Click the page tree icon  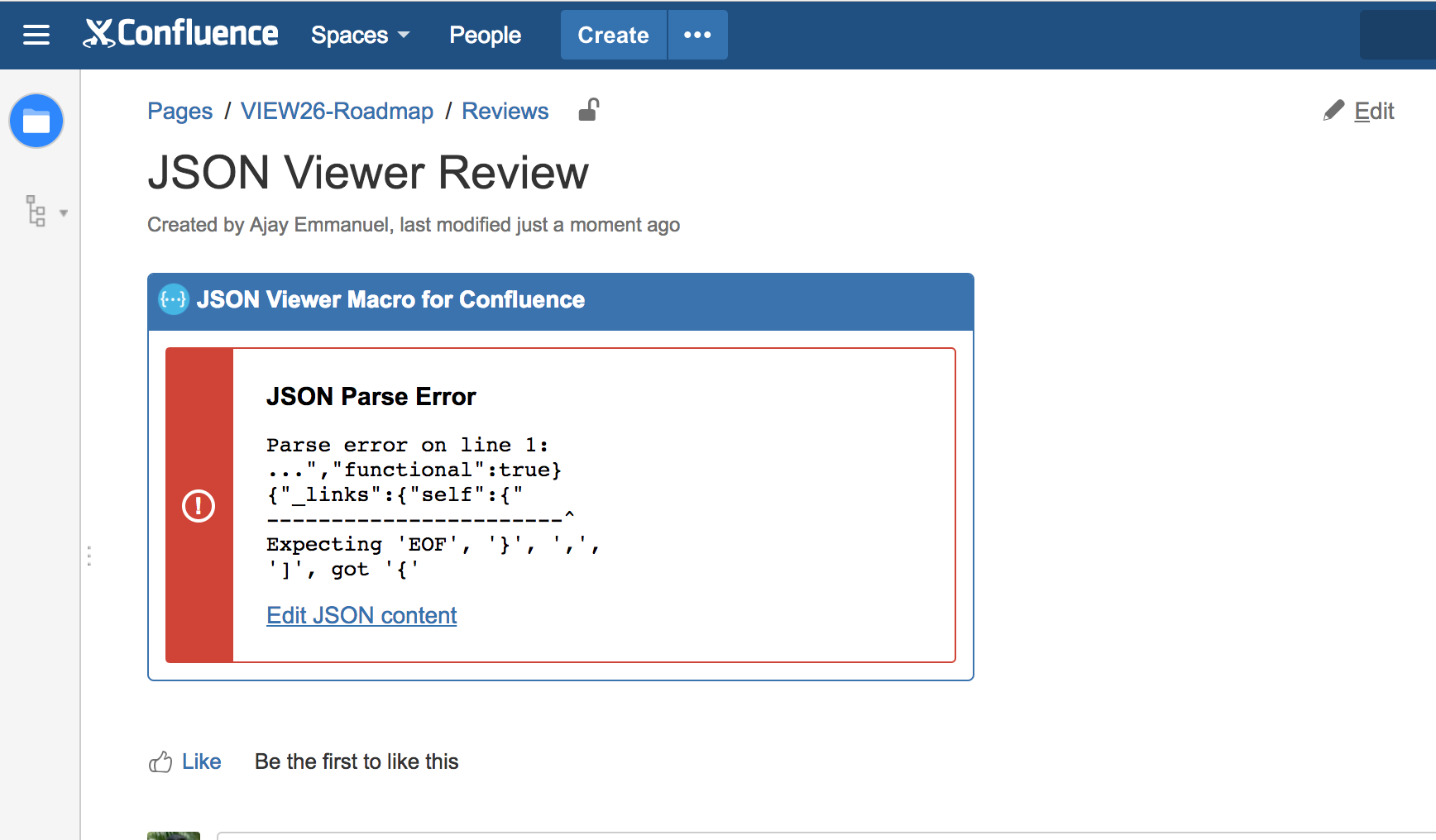click(36, 212)
